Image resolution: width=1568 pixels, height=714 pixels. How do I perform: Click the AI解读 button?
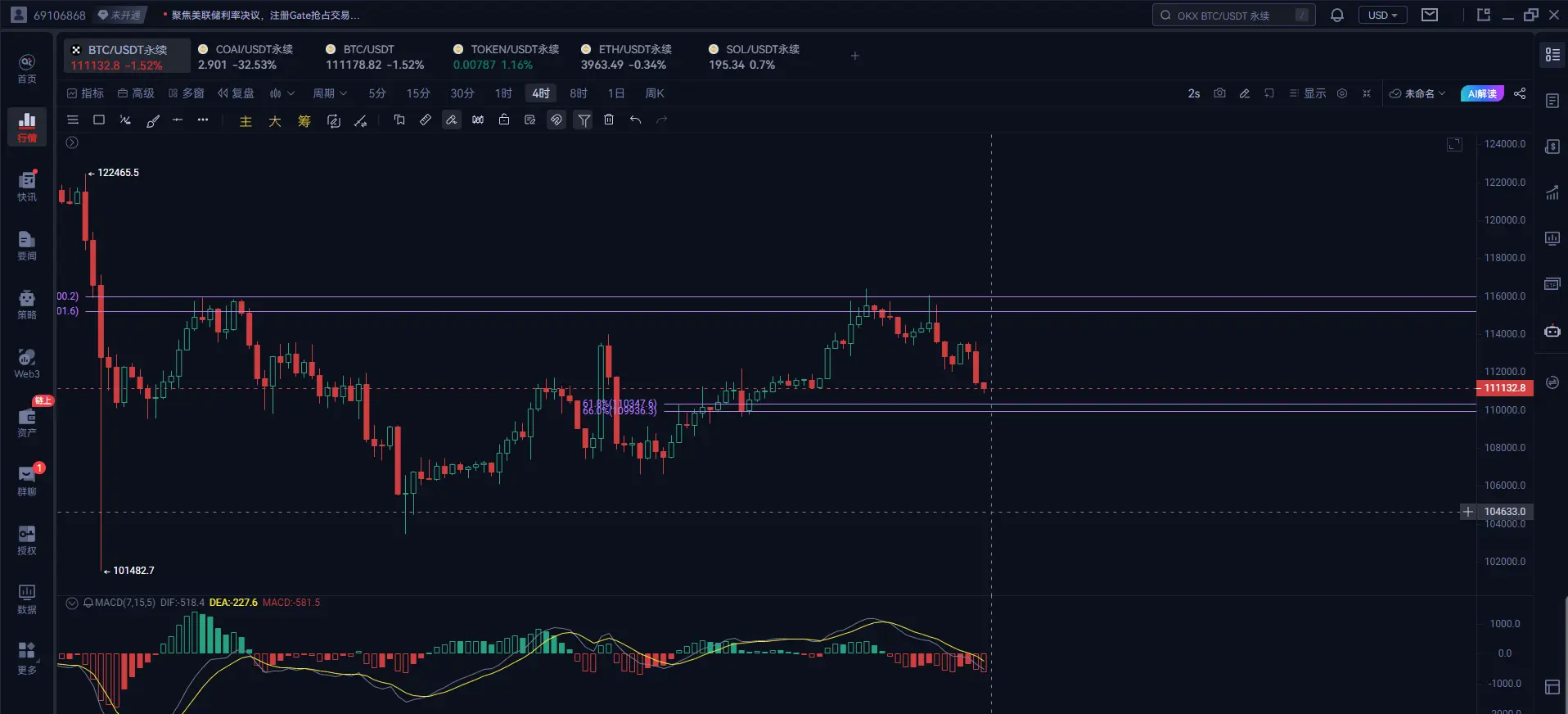1482,93
